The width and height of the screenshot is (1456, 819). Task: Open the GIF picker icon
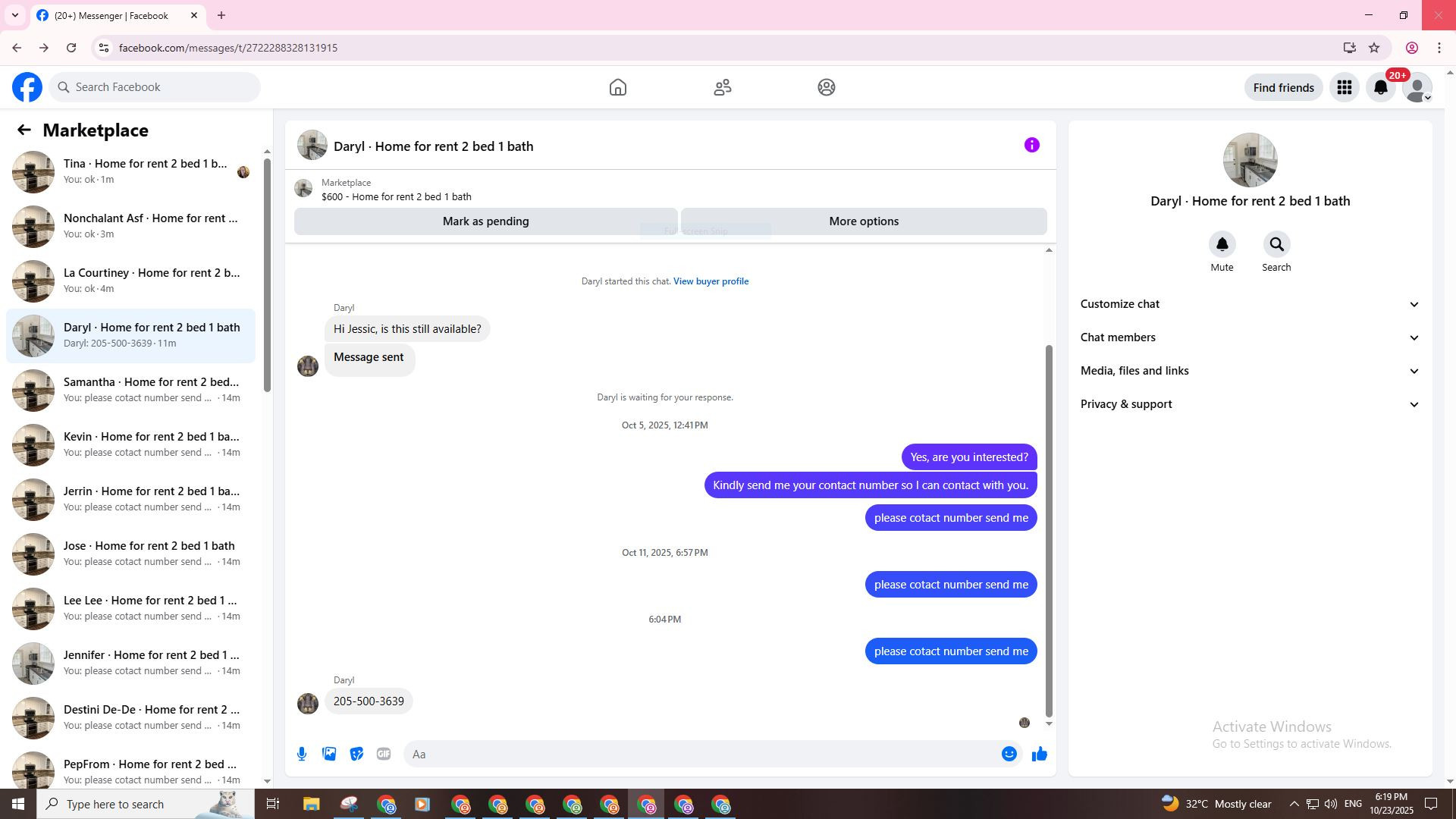(384, 754)
